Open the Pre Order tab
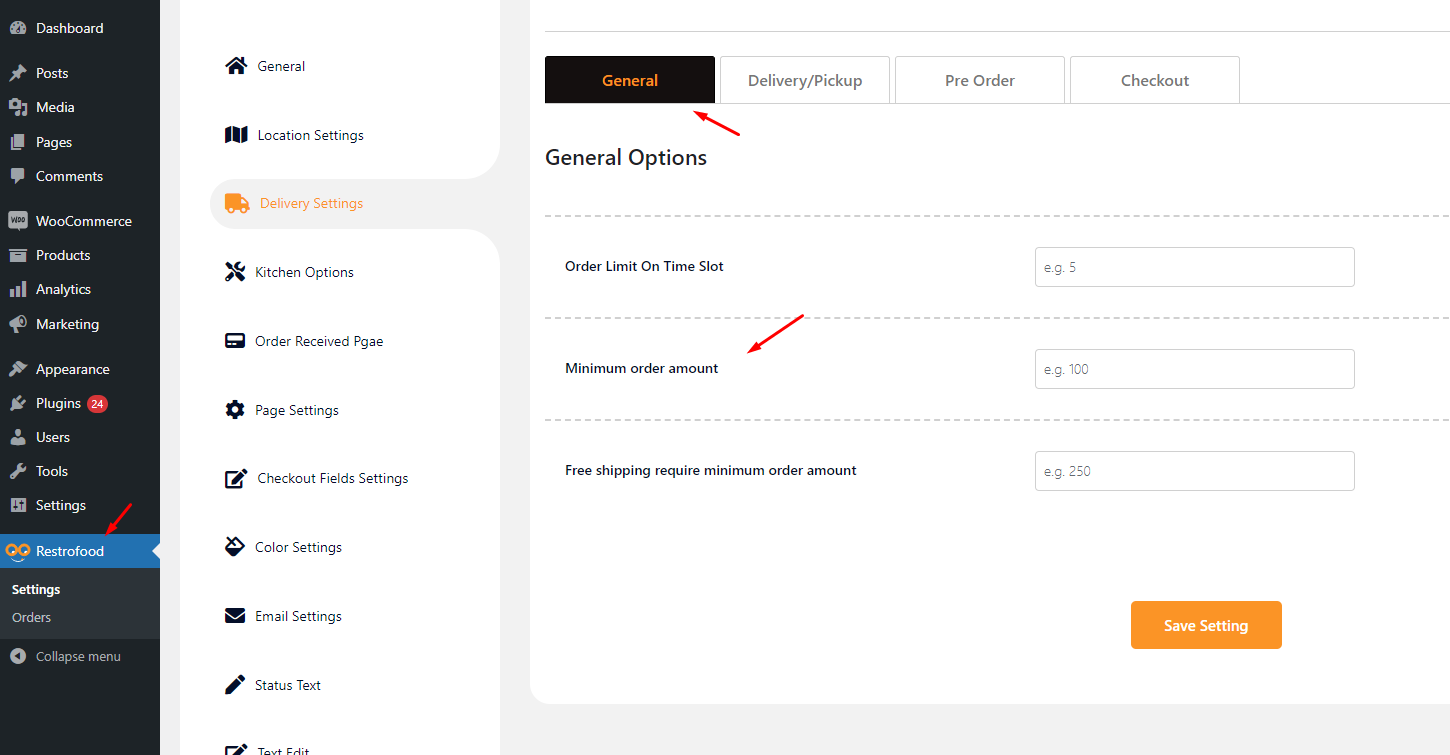1450x755 pixels. click(980, 80)
